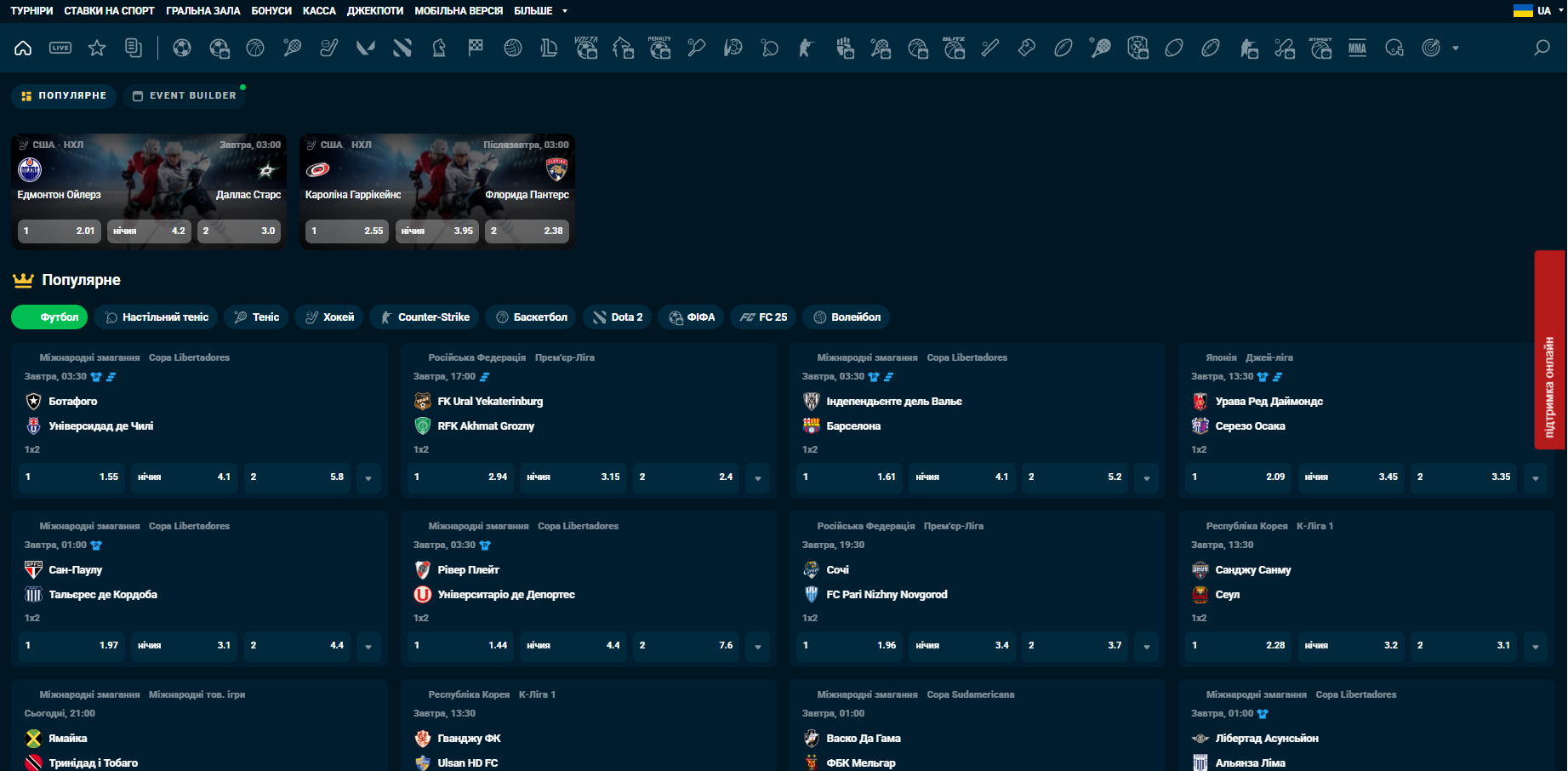This screenshot has height=771, width=1568.
Task: Expand more sports toolbar arrow
Action: point(1456,49)
